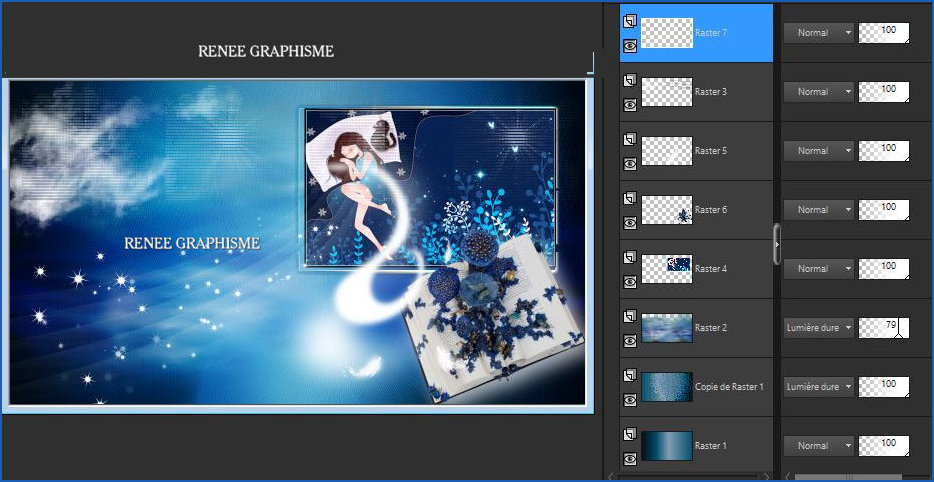The image size is (934, 482).
Task: Click the layer type icon of Raster 2
Action: [630, 316]
